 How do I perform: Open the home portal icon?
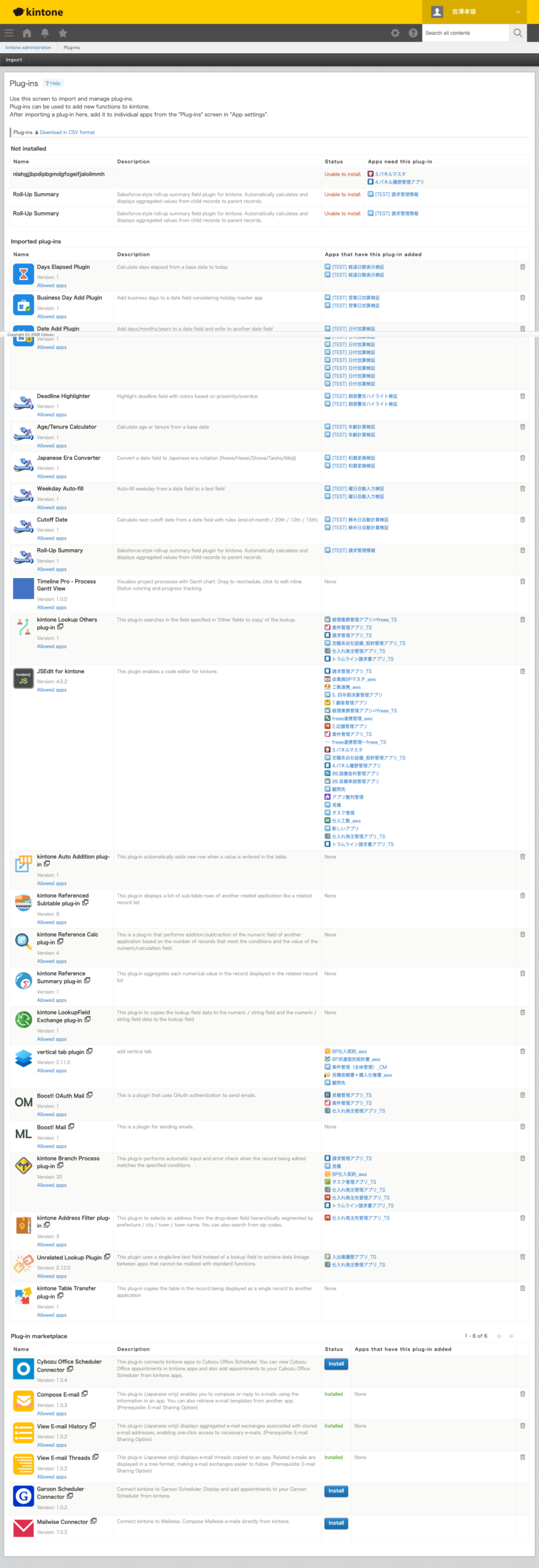tap(27, 33)
